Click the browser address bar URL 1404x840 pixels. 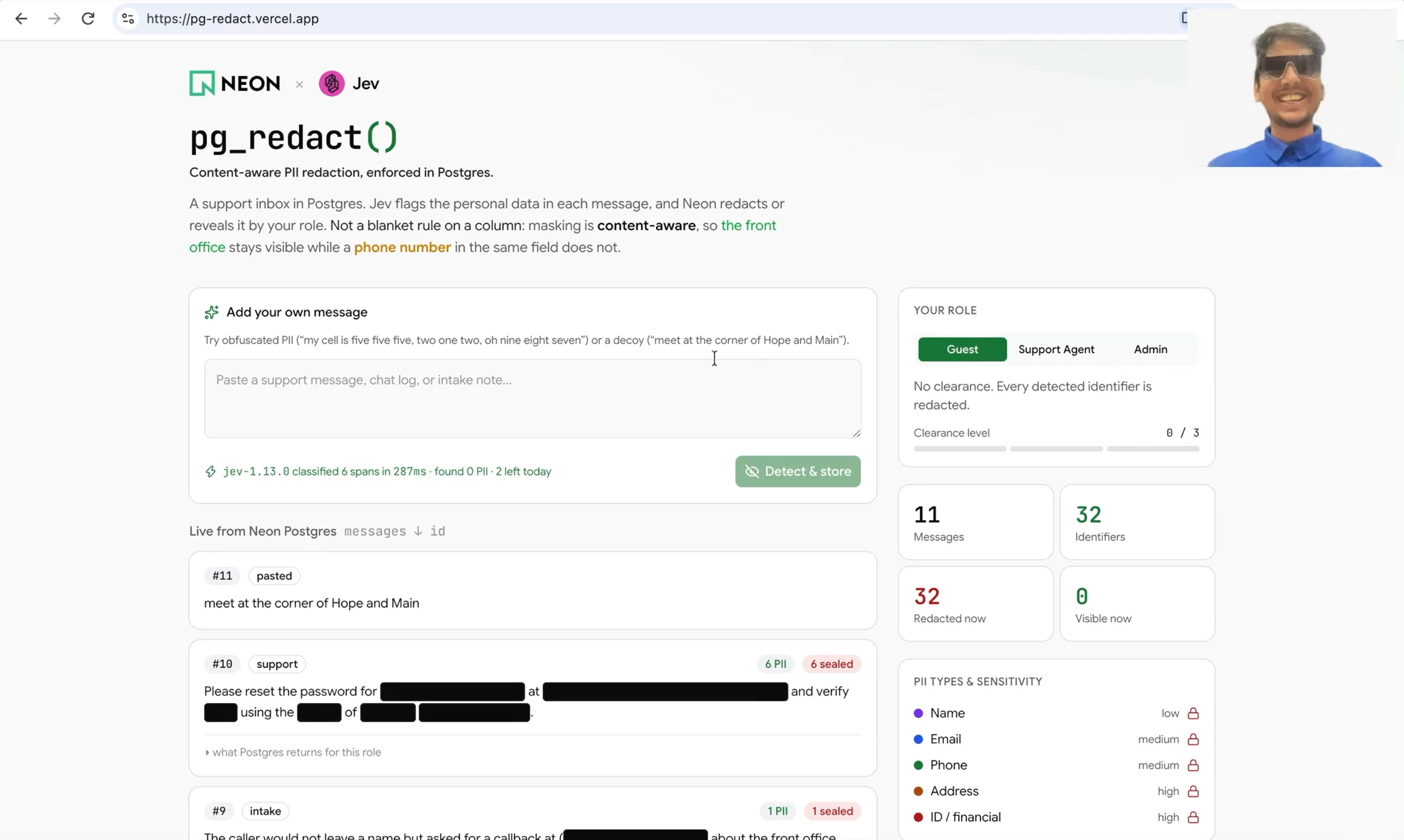232,18
